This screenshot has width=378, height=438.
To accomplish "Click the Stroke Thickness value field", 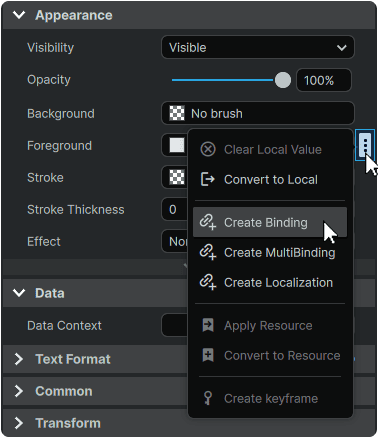I will coord(175,209).
